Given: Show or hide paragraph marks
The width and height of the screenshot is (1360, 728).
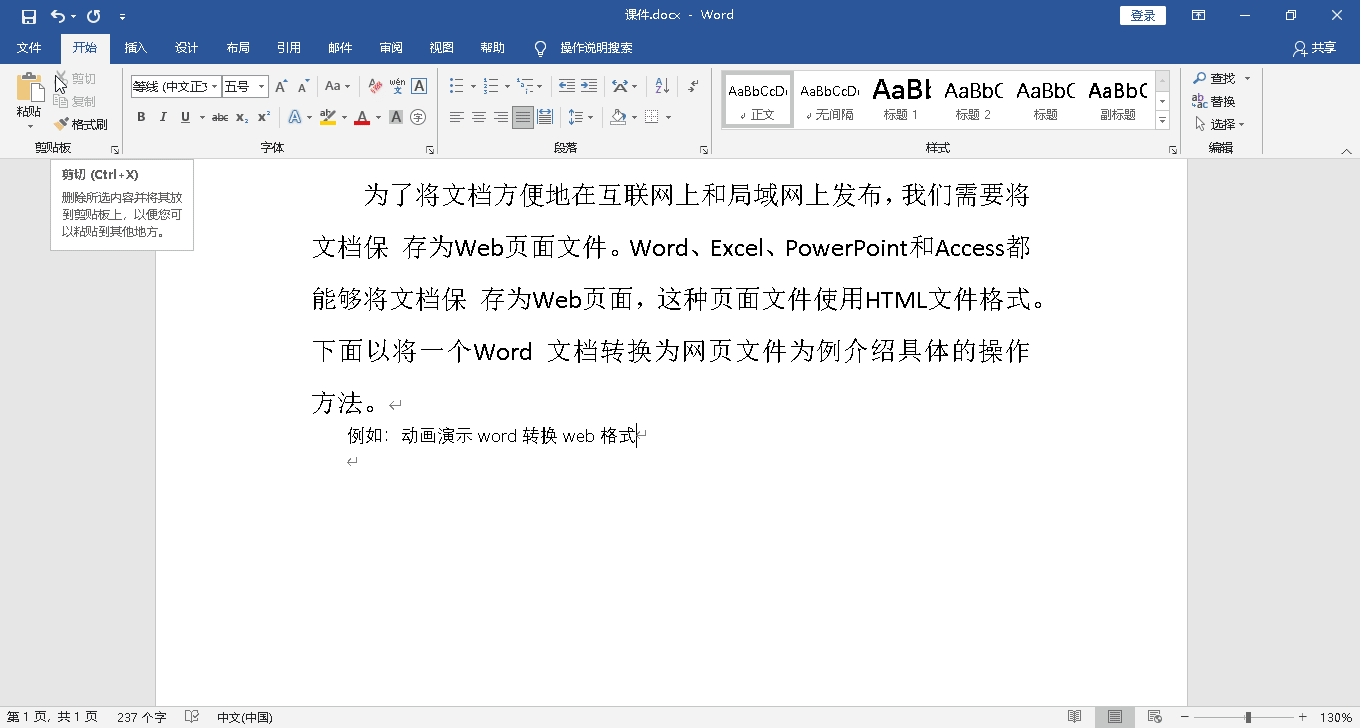Looking at the screenshot, I should [x=692, y=87].
